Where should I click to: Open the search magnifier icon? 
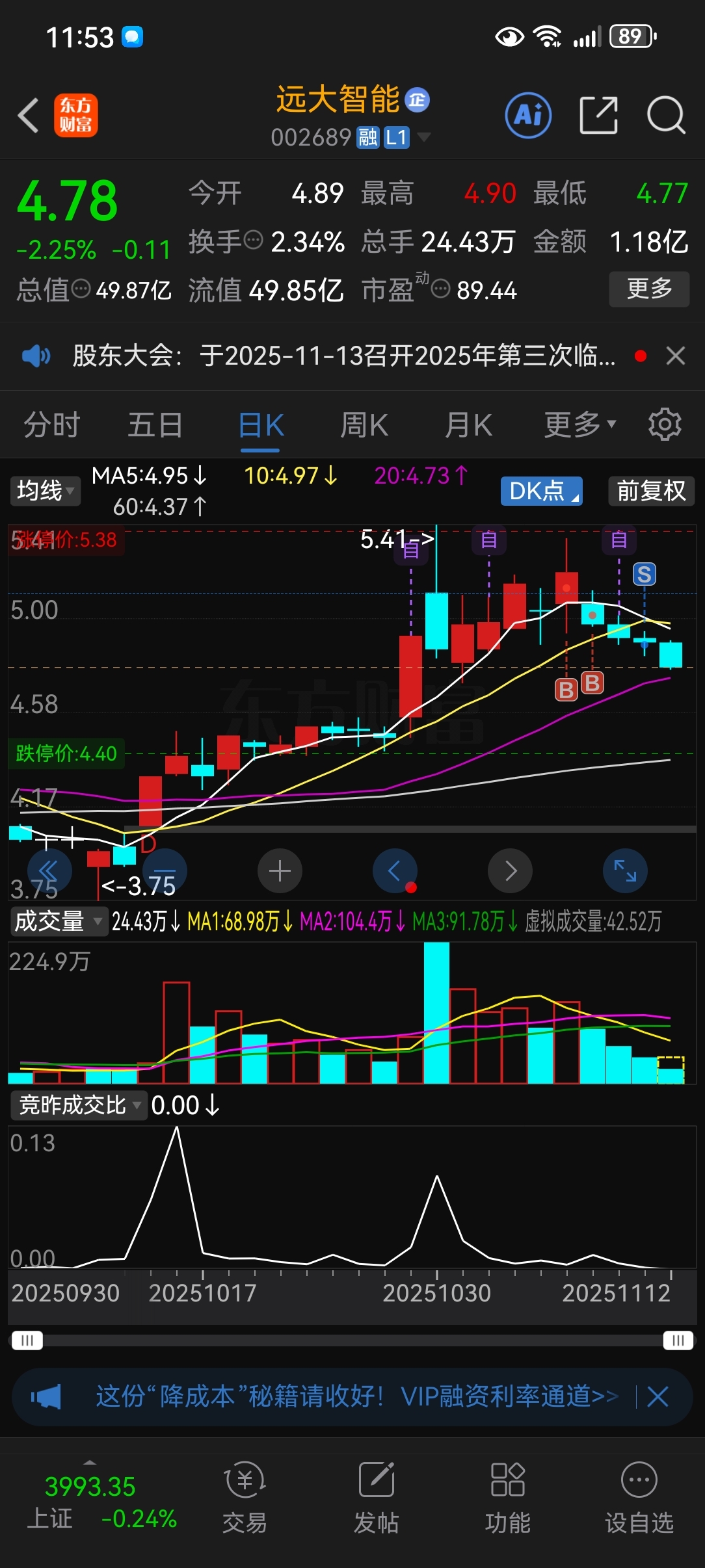point(666,115)
